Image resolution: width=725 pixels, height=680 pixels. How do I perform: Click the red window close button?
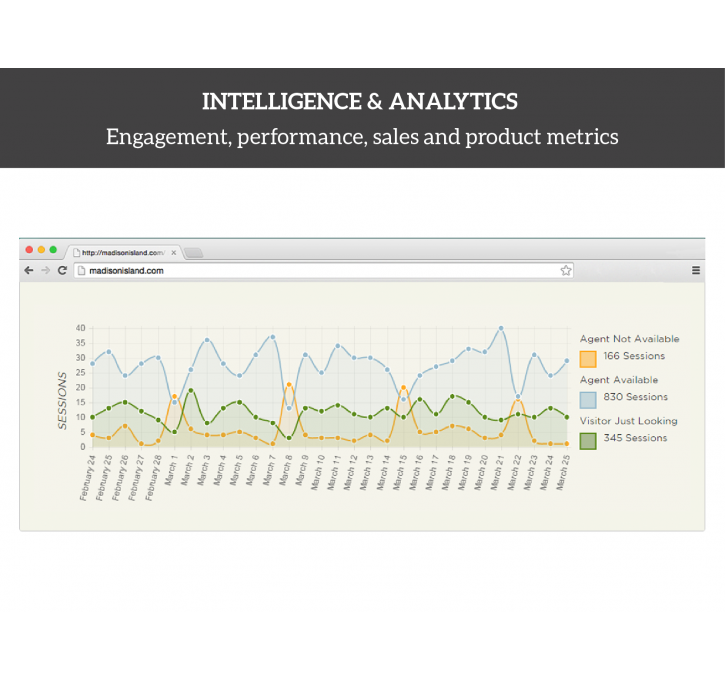(29, 250)
